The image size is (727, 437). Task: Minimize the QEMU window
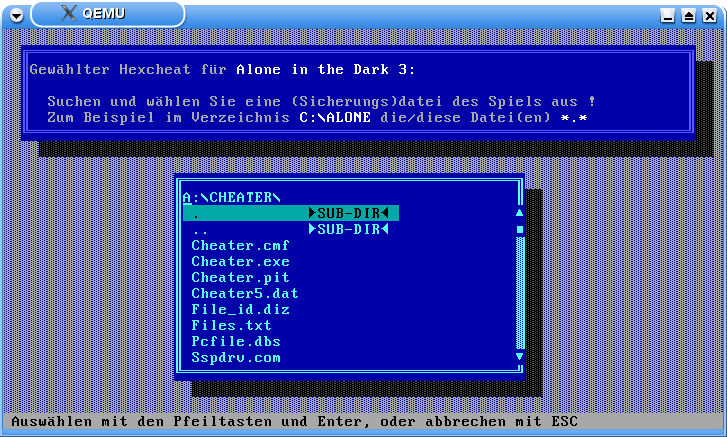(x=667, y=16)
